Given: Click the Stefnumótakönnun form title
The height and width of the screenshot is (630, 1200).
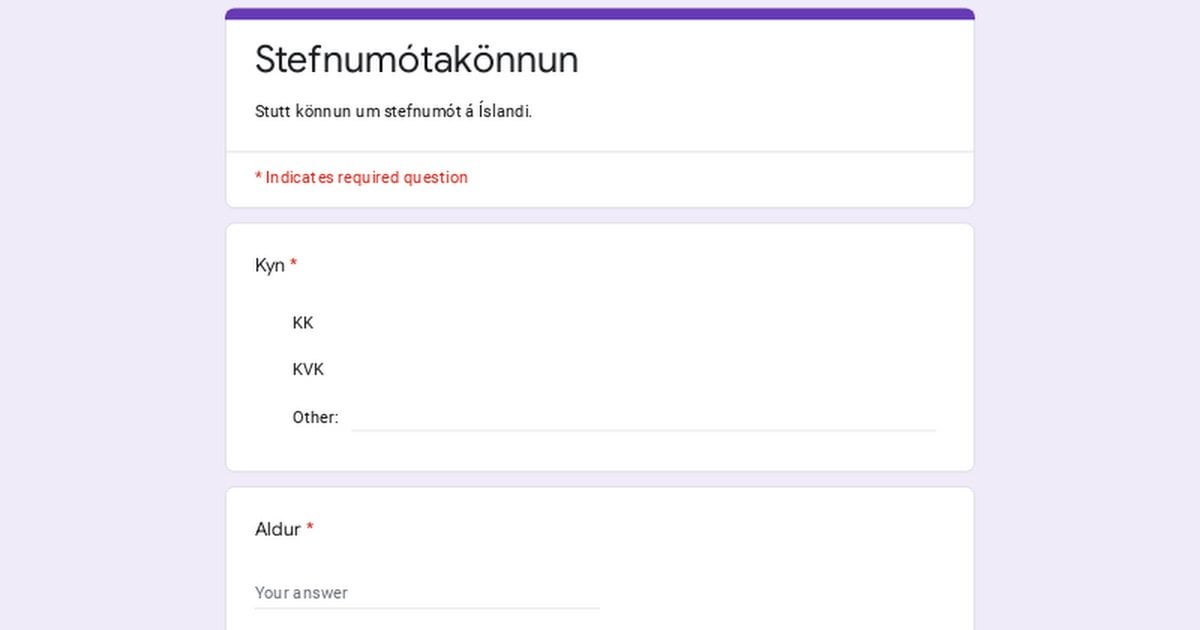Looking at the screenshot, I should pyautogui.click(x=417, y=60).
